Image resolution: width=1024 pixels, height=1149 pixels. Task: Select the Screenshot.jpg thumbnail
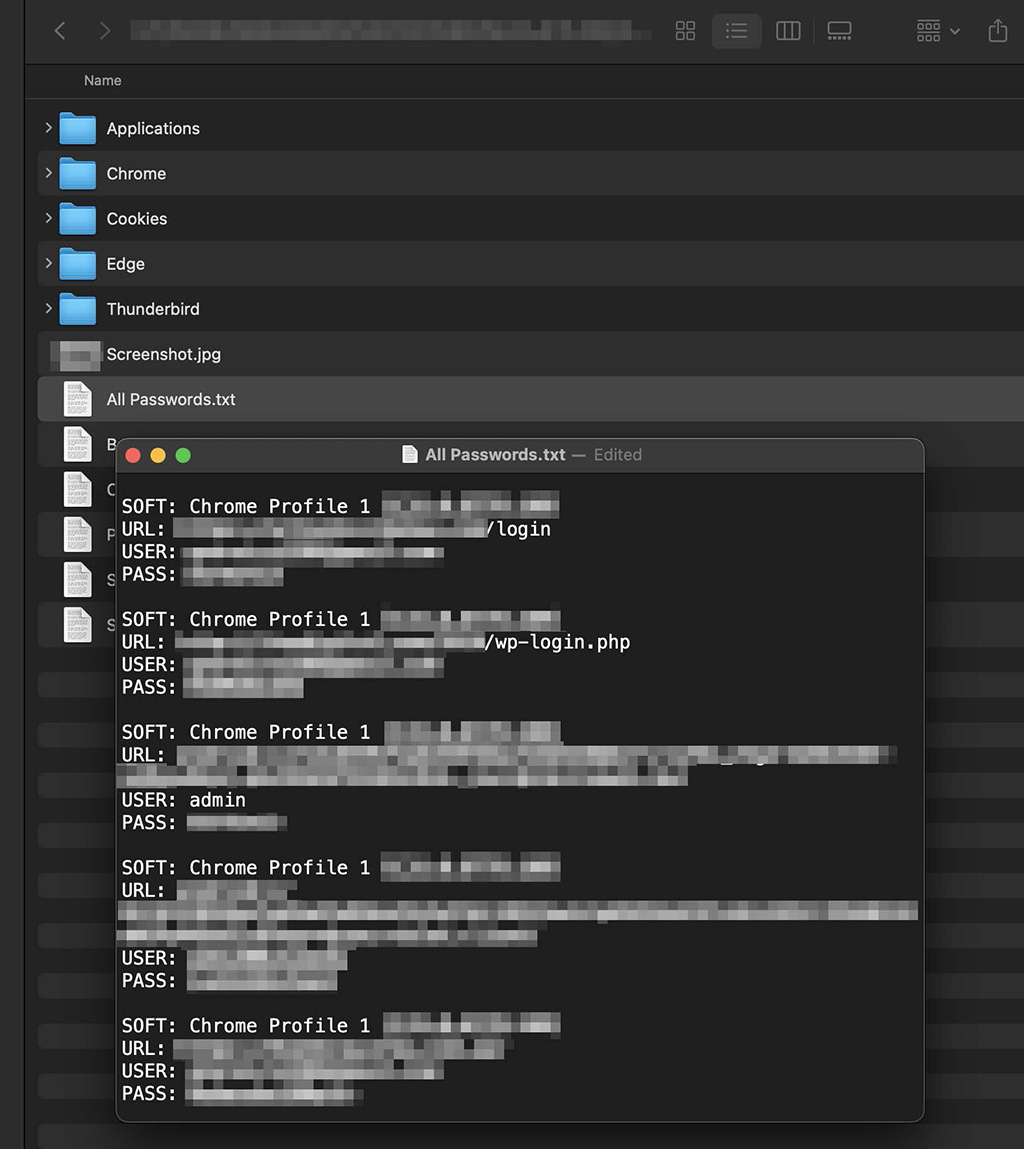coord(76,354)
